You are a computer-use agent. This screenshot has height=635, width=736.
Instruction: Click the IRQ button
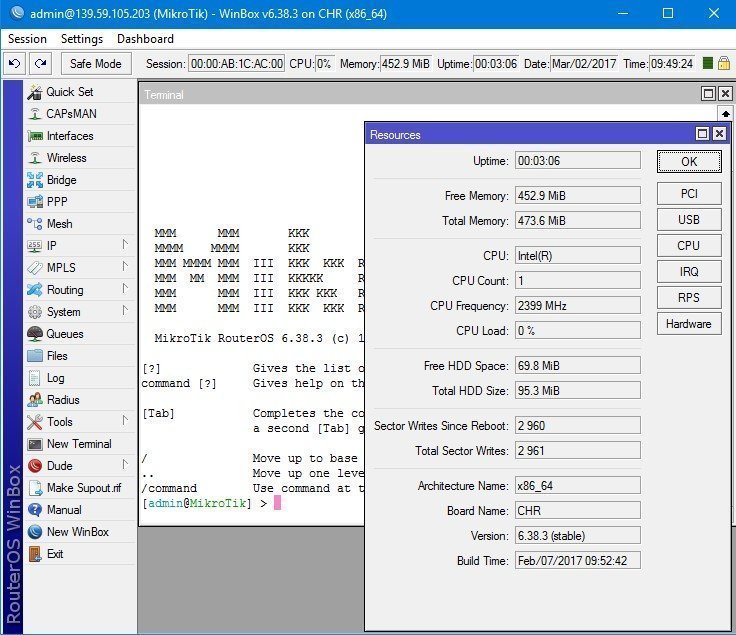tap(689, 272)
